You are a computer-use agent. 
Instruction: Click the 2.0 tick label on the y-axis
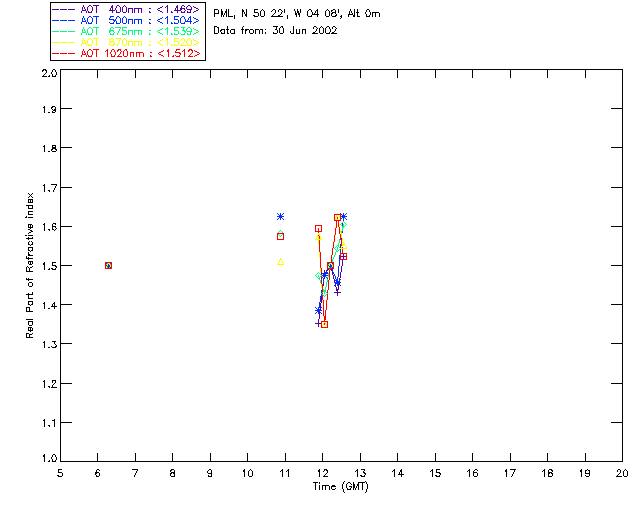49,73
